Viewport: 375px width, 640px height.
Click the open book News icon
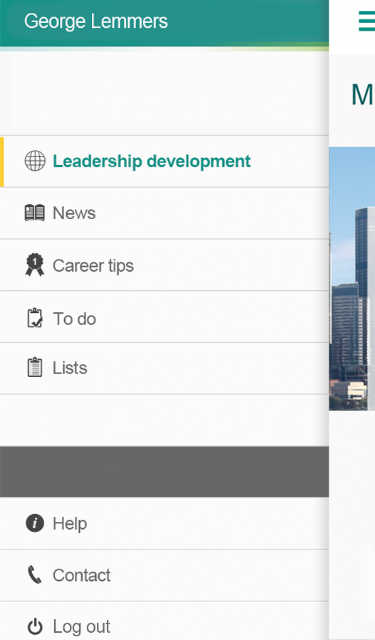pyautogui.click(x=35, y=213)
